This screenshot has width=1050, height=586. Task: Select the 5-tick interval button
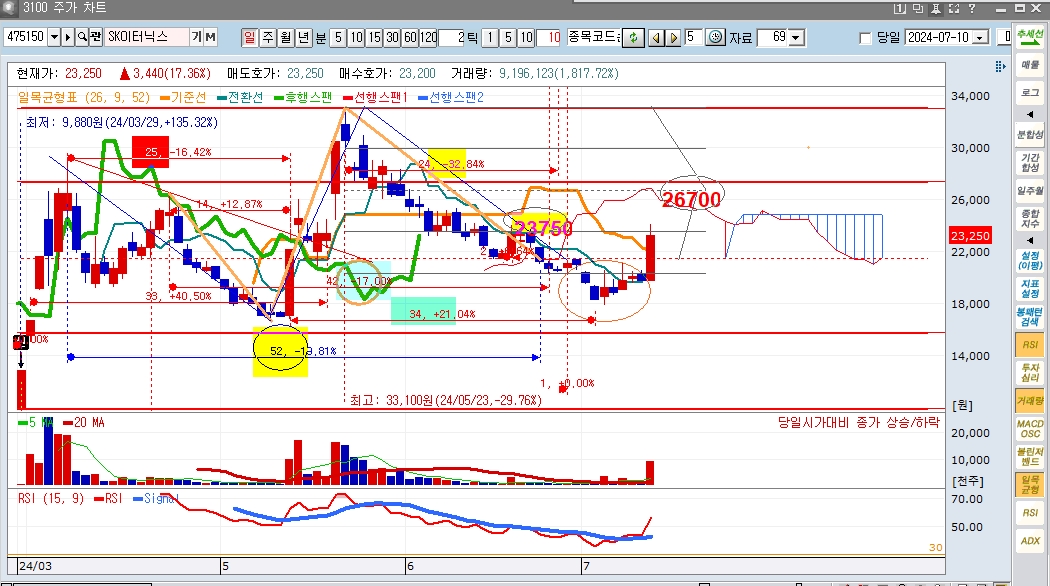pyautogui.click(x=508, y=38)
